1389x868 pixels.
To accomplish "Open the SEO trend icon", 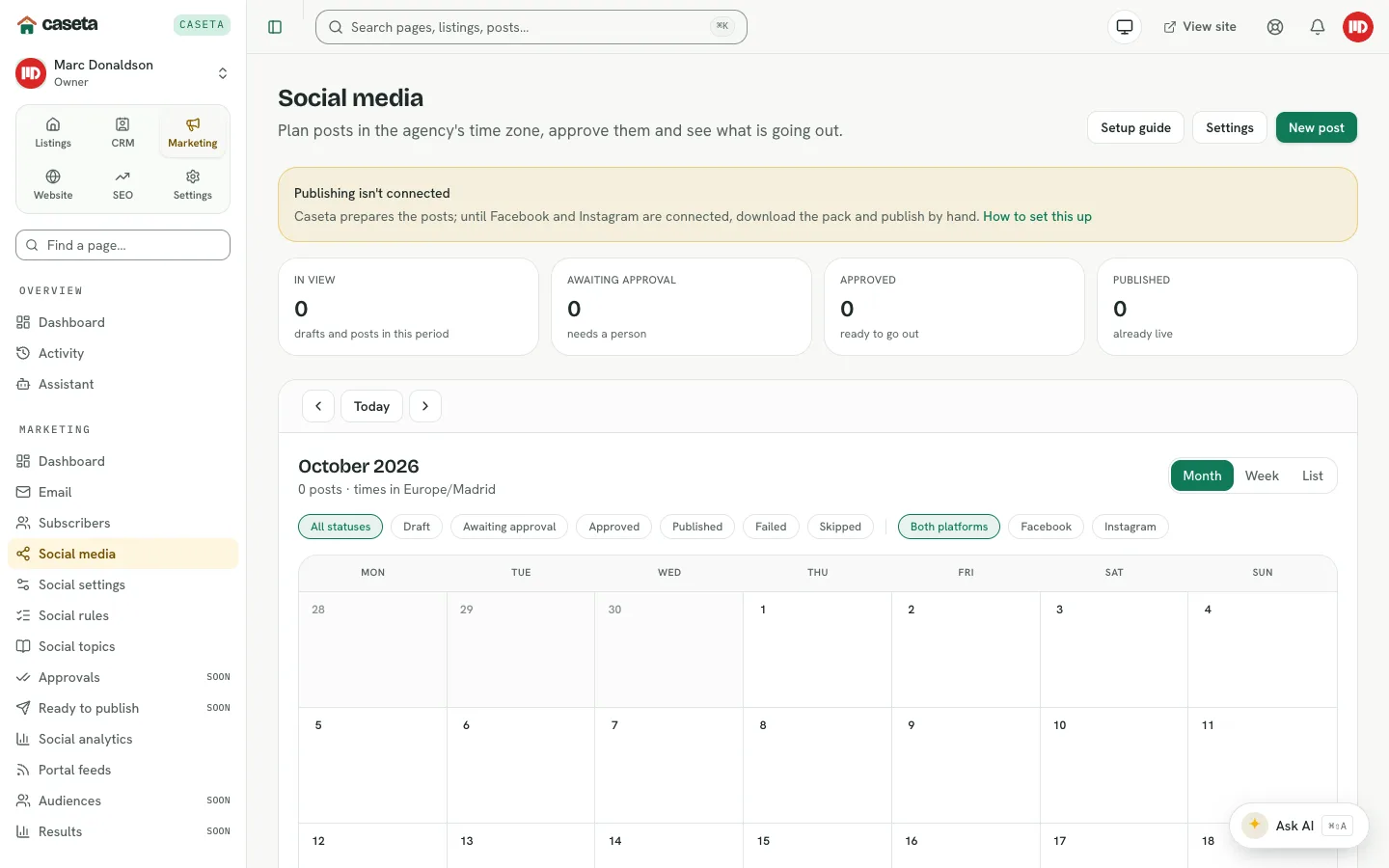I will click(x=123, y=184).
